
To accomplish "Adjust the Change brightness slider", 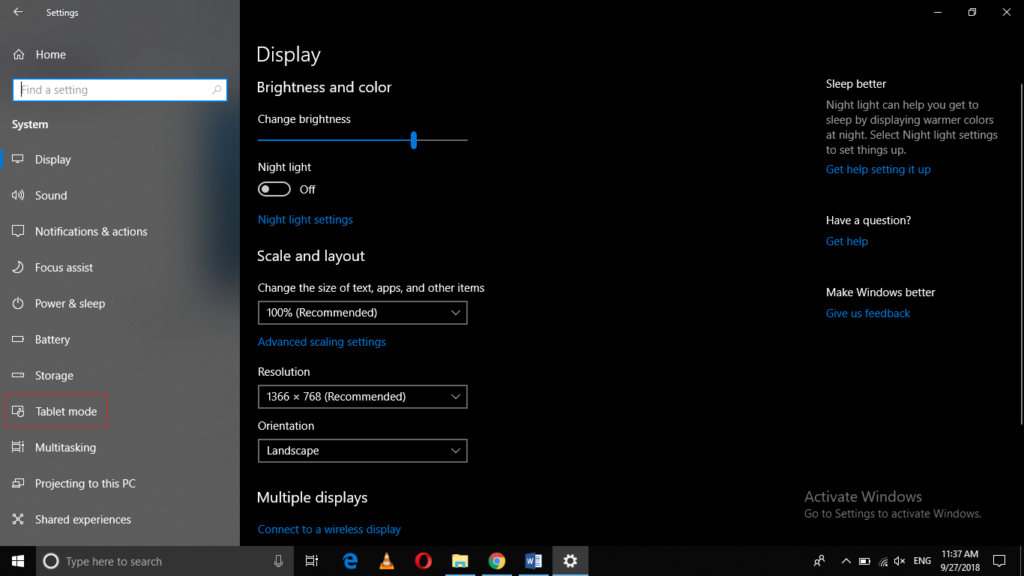I will click(413, 140).
